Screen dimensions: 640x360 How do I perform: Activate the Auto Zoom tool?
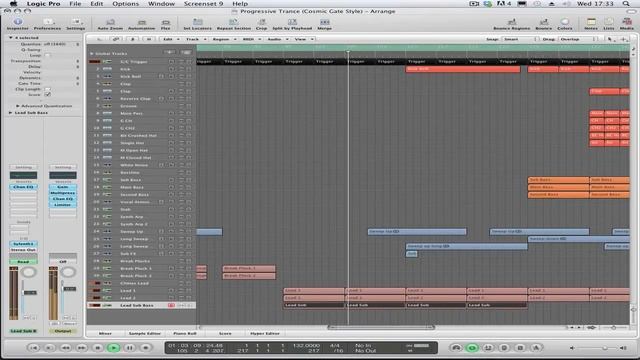110,24
